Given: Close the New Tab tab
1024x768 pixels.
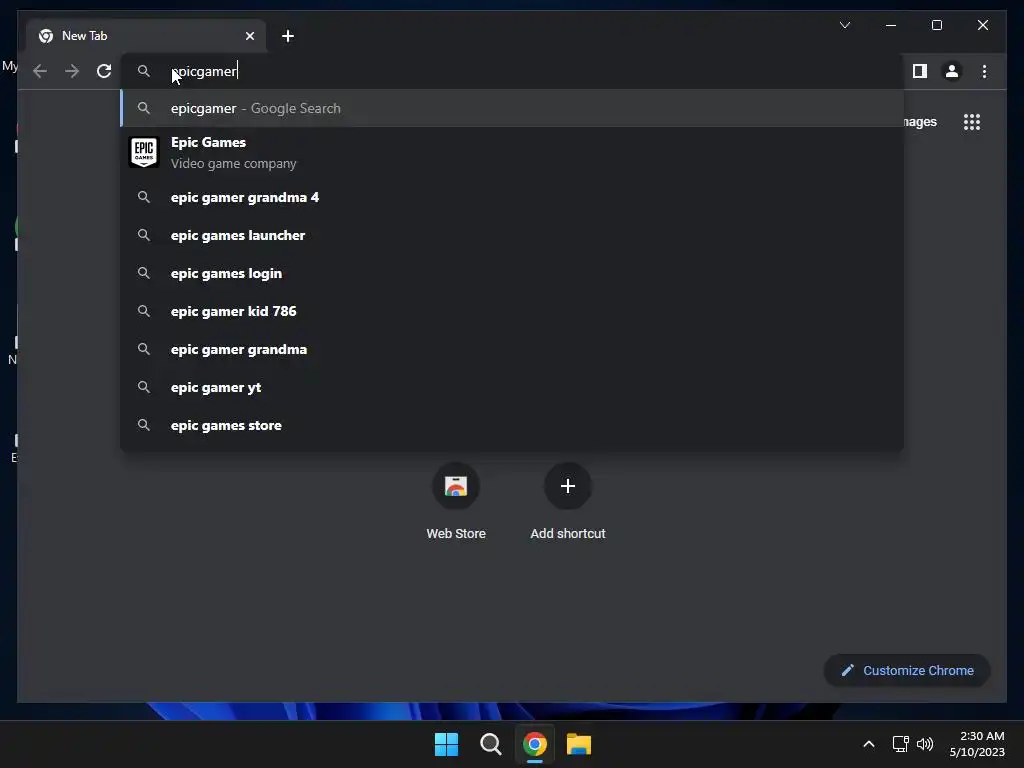Looking at the screenshot, I should pyautogui.click(x=249, y=36).
